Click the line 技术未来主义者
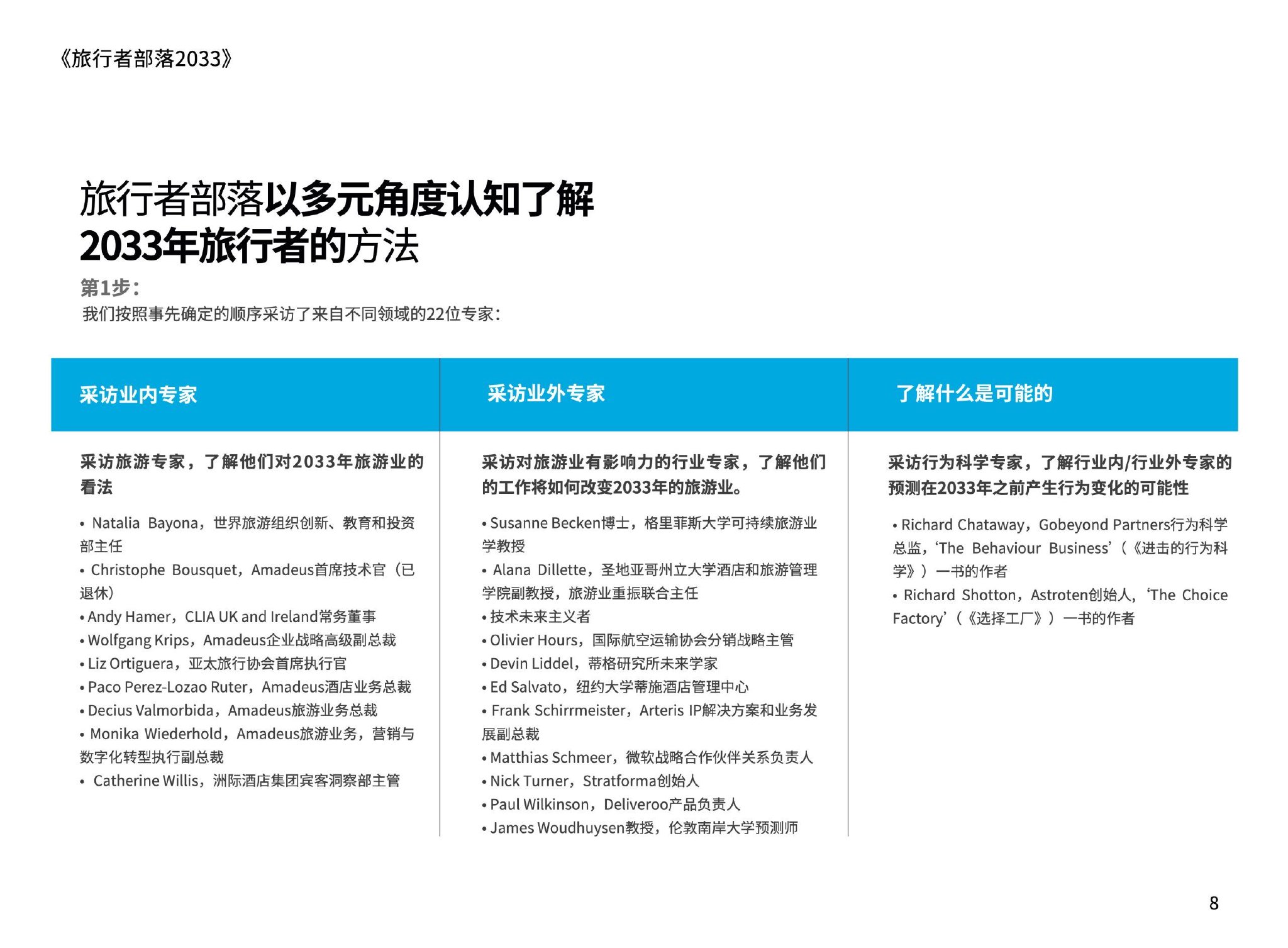Viewport: 1288px width, 948px height. pos(536,616)
